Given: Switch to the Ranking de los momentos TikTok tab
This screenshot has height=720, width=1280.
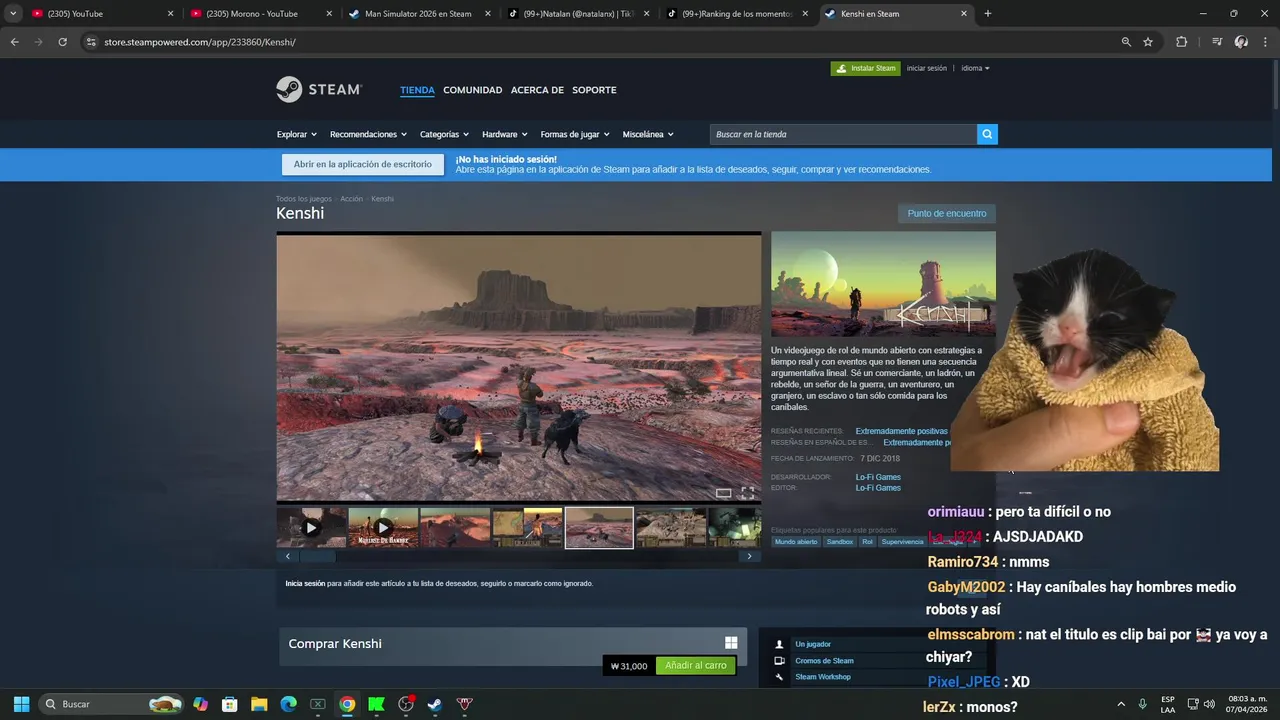Looking at the screenshot, I should (x=738, y=14).
